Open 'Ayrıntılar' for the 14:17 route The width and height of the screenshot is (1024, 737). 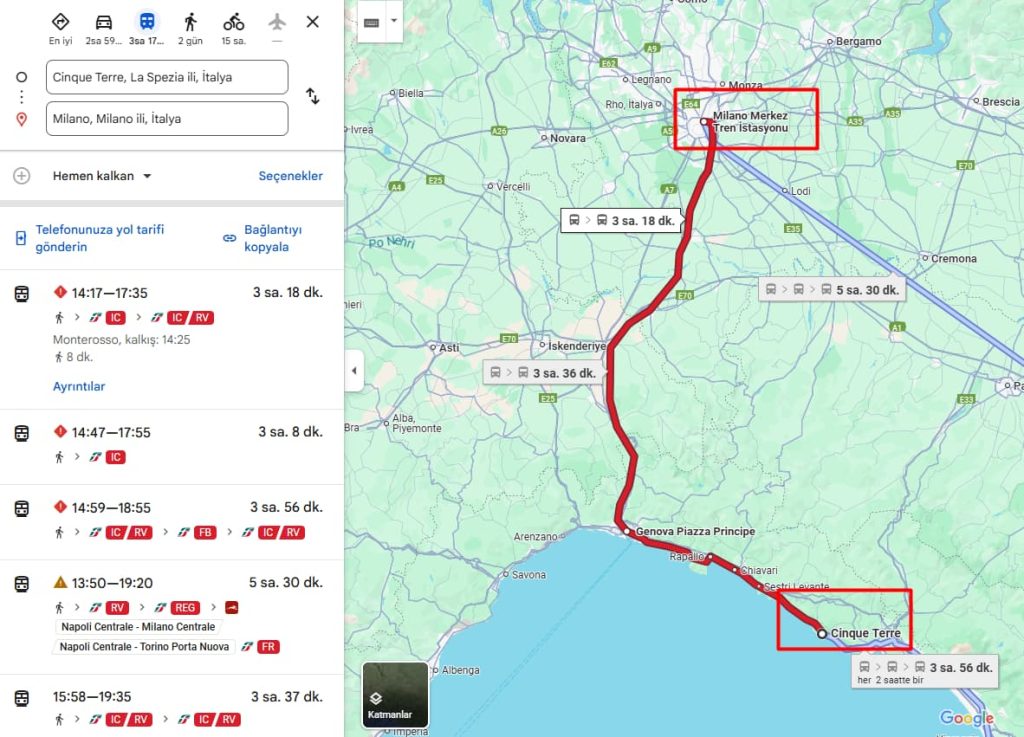pyautogui.click(x=79, y=386)
